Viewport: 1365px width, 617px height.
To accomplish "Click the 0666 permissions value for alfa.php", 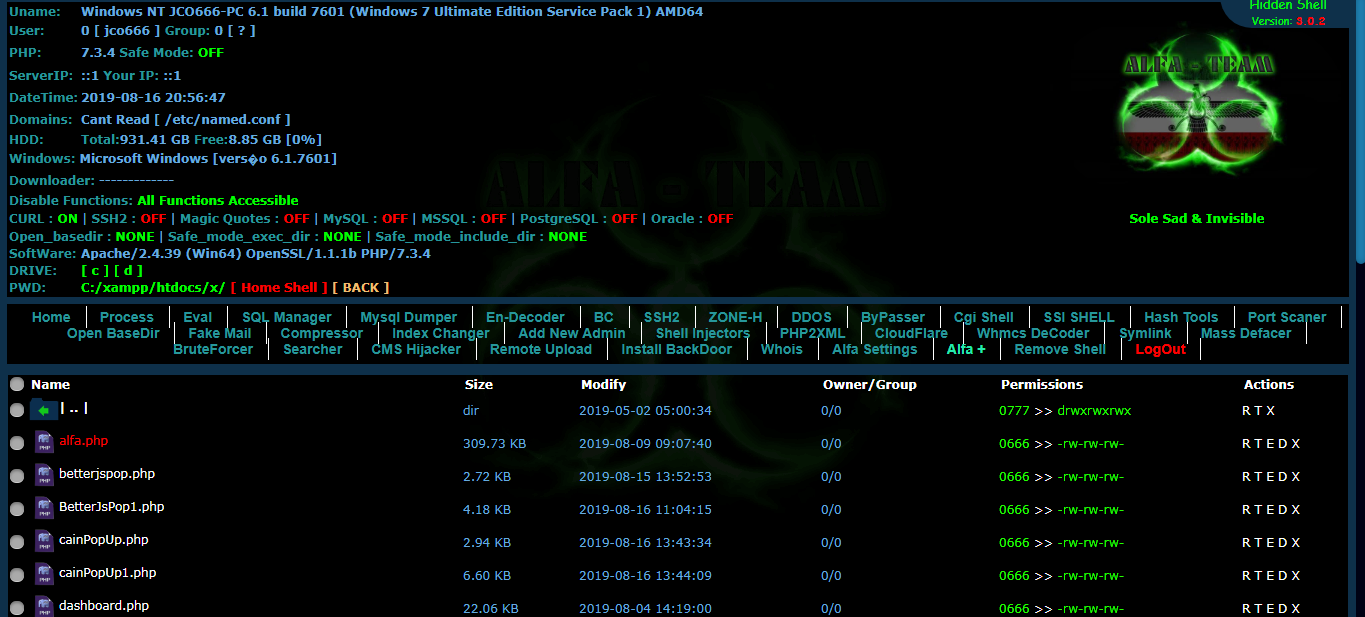I will click(x=1014, y=443).
